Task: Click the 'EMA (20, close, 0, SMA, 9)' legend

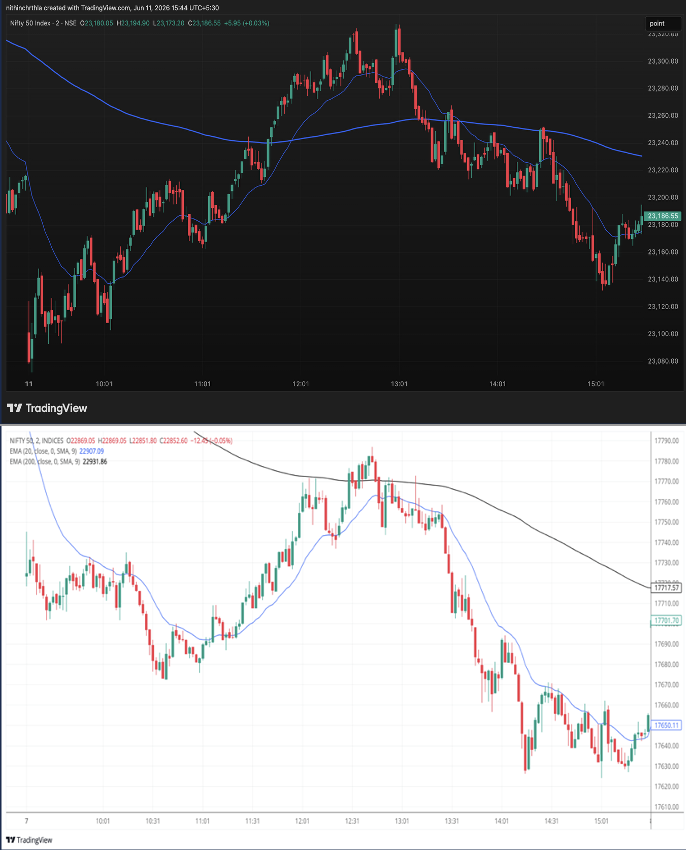Action: [43, 451]
